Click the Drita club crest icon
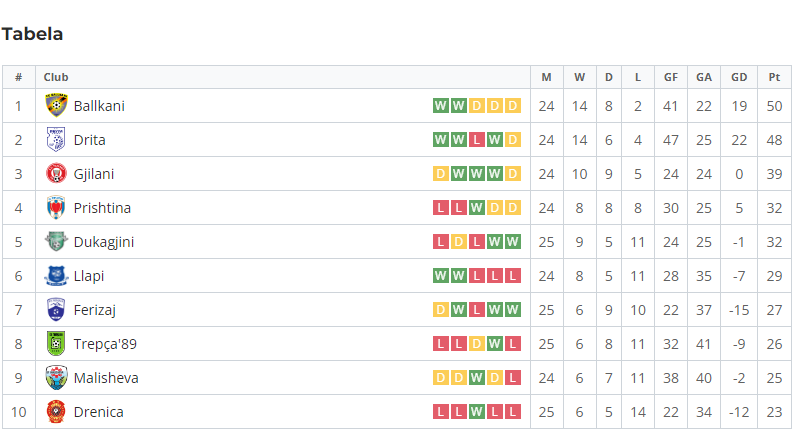This screenshot has height=439, width=800. [56, 140]
